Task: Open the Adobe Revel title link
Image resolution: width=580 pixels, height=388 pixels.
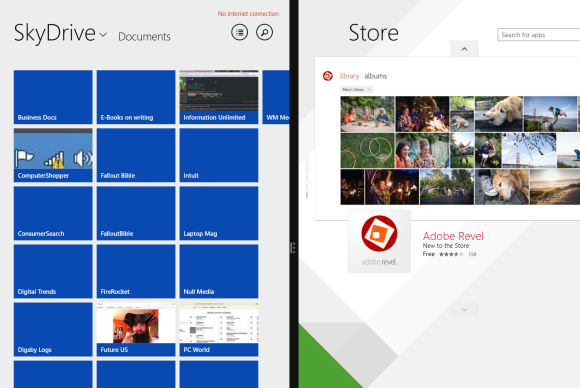Action: click(x=453, y=236)
